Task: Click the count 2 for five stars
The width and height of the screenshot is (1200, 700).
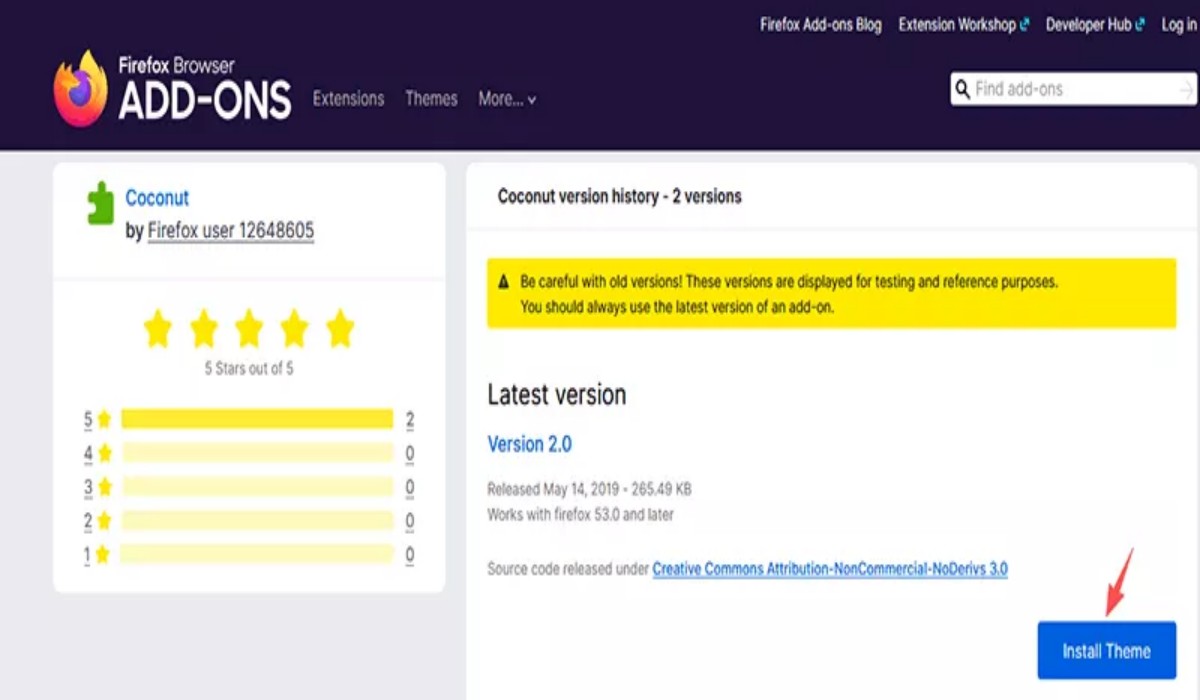Action: 410,420
